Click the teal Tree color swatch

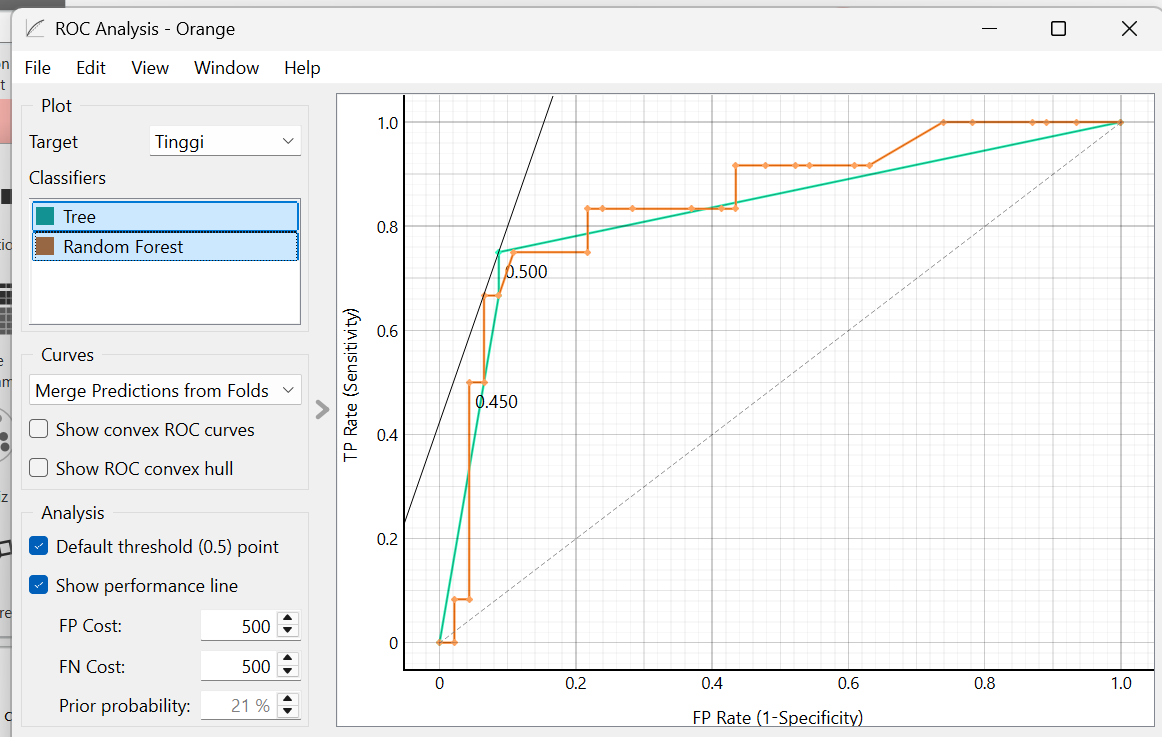coord(45,216)
